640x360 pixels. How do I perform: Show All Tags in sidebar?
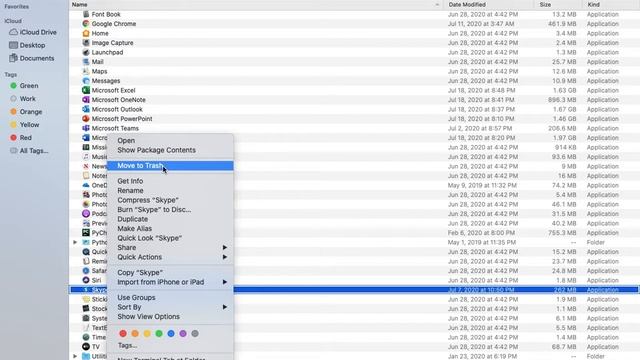coord(29,151)
